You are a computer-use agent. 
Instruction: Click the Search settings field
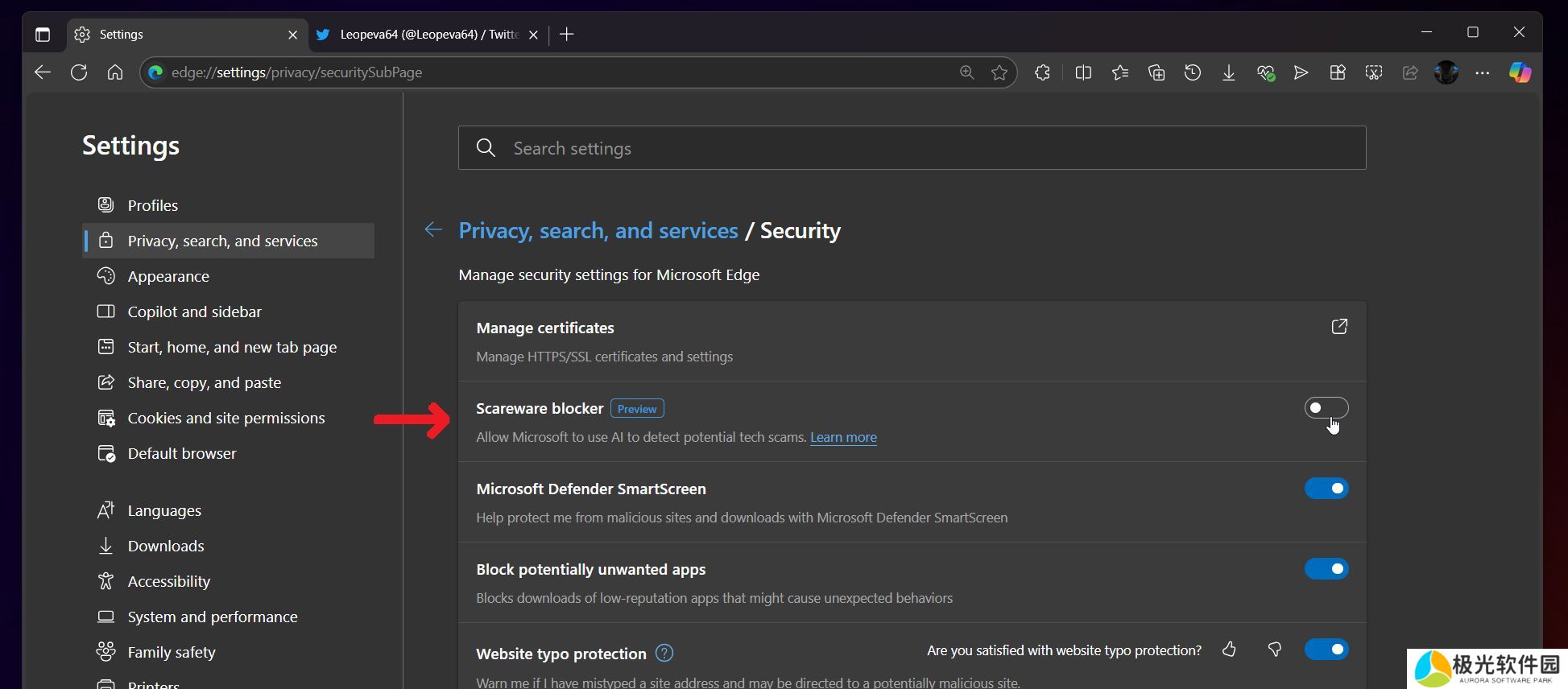(912, 148)
